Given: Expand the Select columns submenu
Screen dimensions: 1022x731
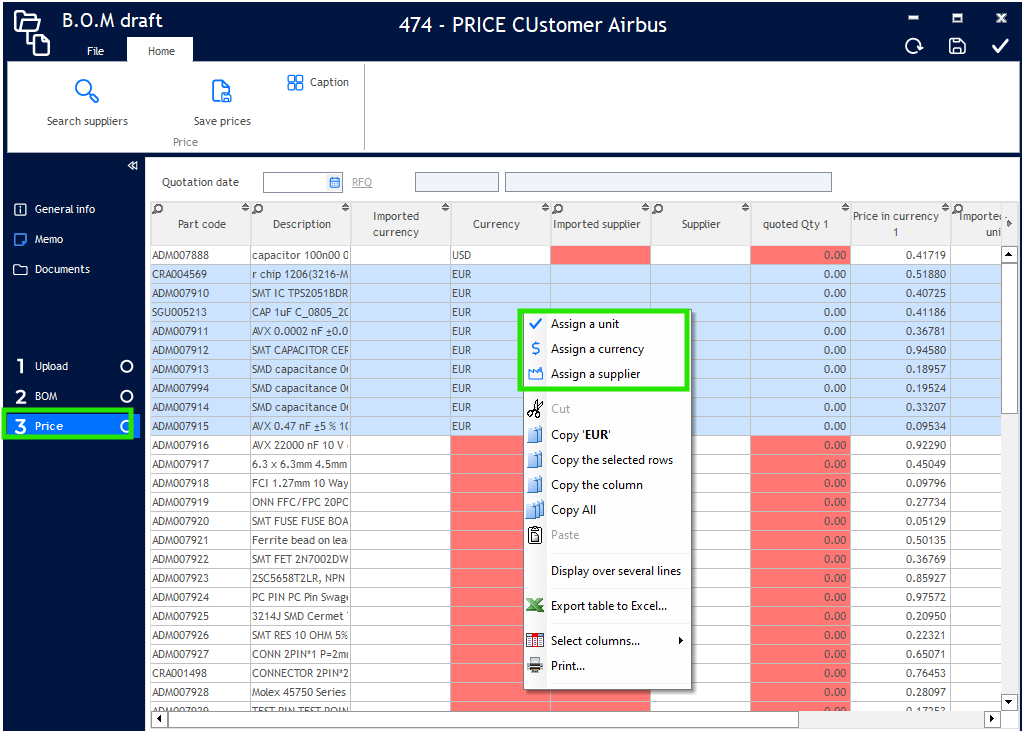Looking at the screenshot, I should (x=680, y=641).
